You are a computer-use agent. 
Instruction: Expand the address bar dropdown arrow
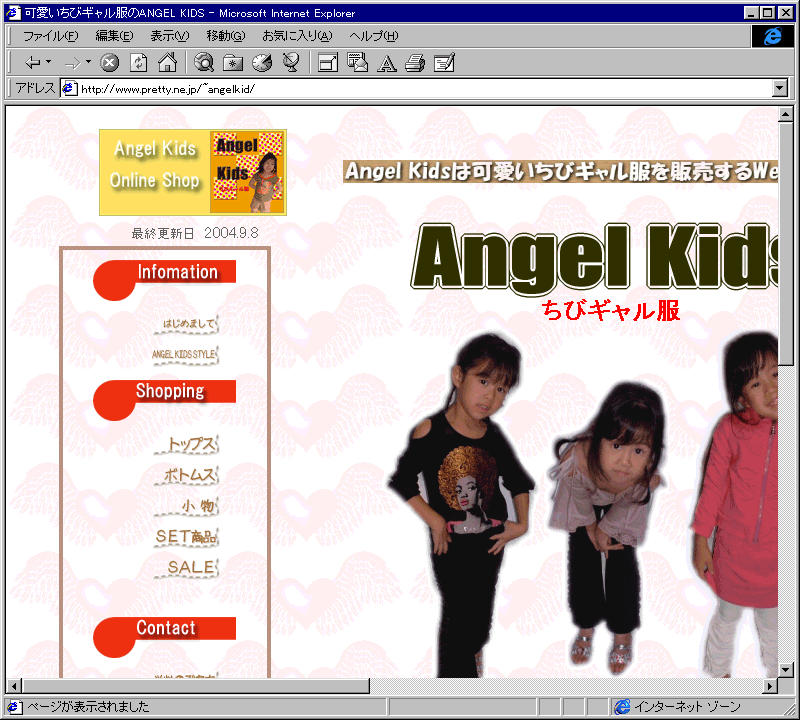click(780, 88)
